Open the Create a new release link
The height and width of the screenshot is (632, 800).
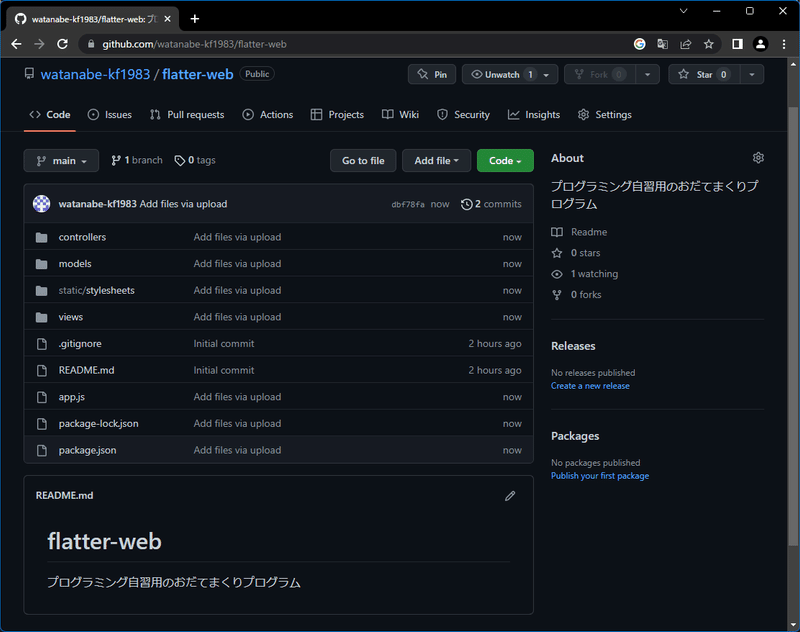coord(590,385)
